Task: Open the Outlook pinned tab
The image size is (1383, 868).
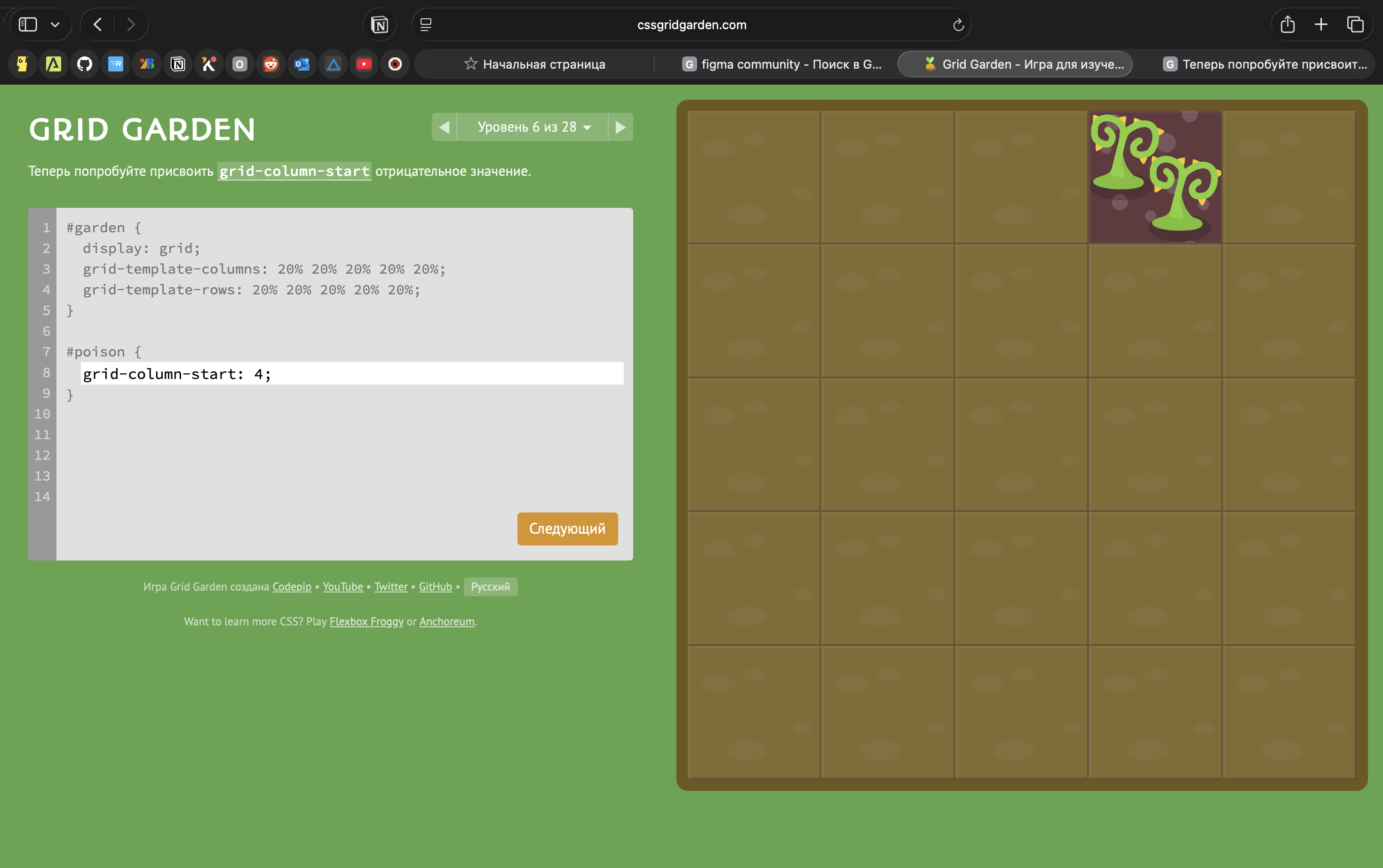Action: click(302, 64)
